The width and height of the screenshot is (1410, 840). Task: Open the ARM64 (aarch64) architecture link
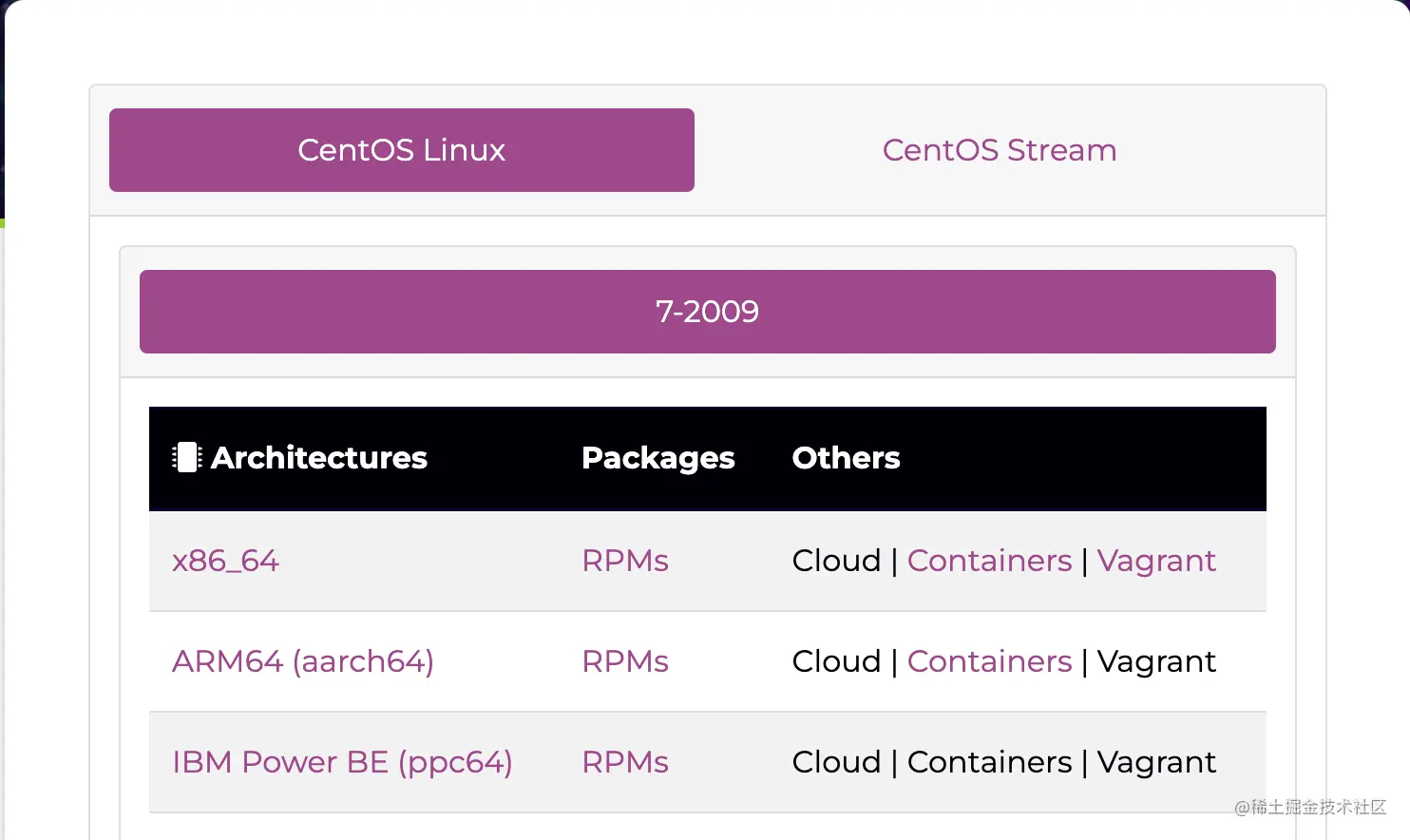pyautogui.click(x=302, y=661)
